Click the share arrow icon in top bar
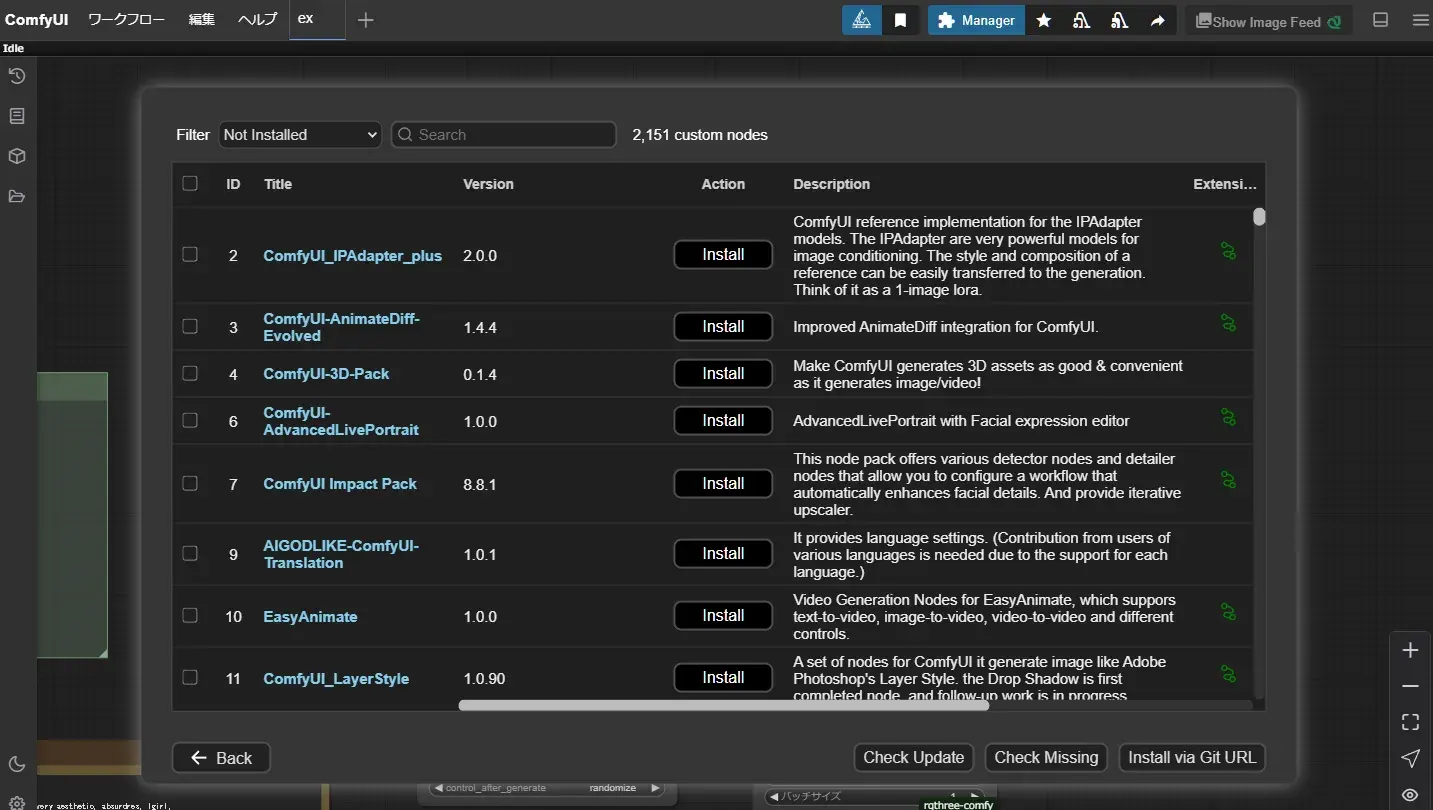The image size is (1433, 810). point(1157,20)
